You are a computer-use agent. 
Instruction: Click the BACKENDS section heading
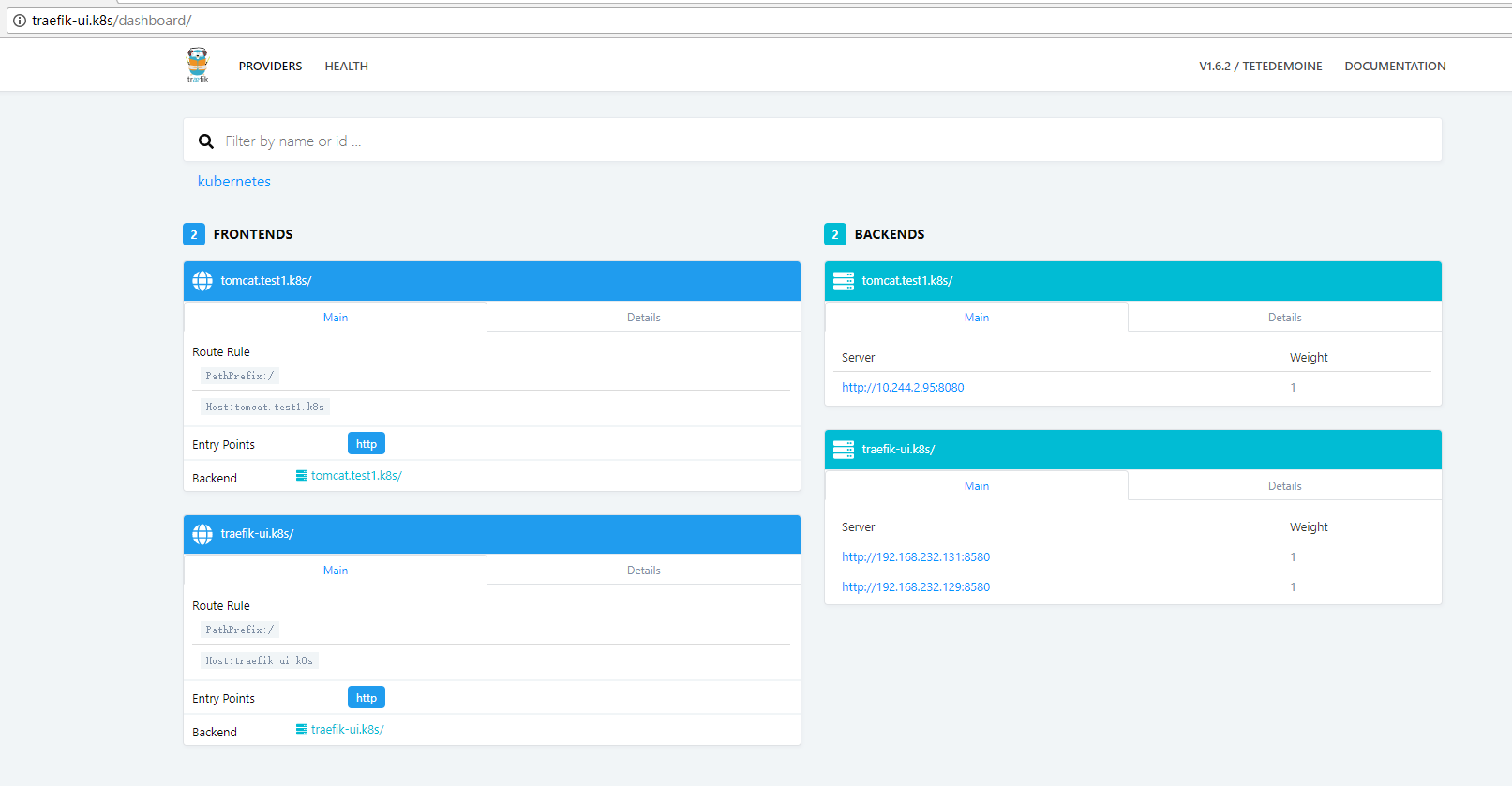pyautogui.click(x=890, y=234)
